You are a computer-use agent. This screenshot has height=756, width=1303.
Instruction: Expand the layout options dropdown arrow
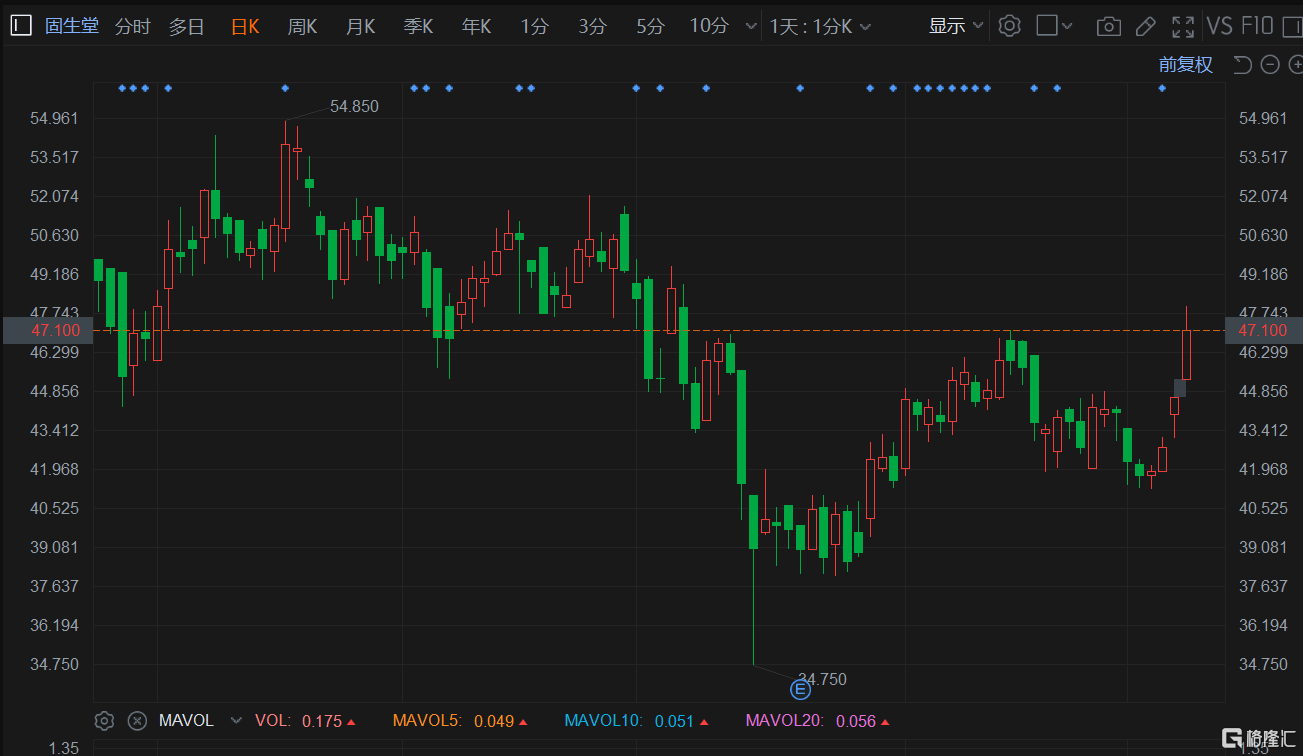pos(1067,27)
